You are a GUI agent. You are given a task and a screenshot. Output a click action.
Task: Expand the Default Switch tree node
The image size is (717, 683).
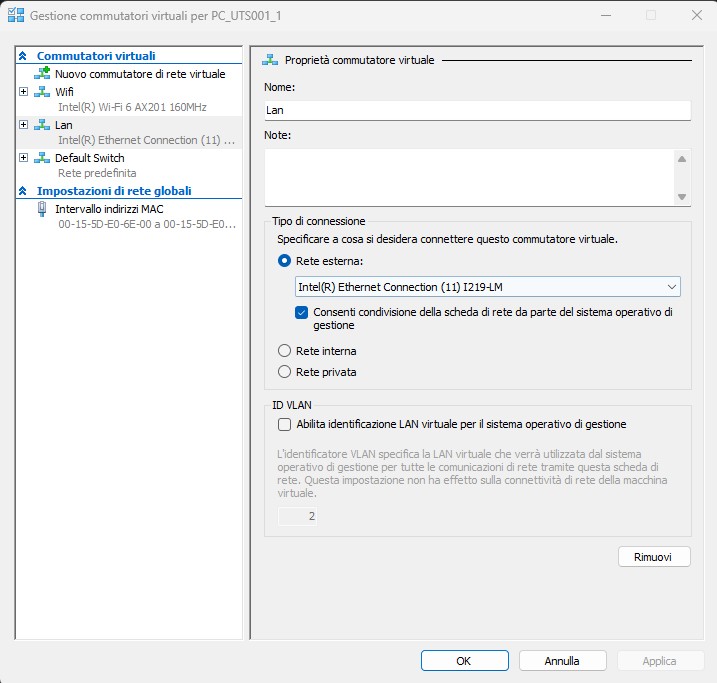tap(24, 158)
